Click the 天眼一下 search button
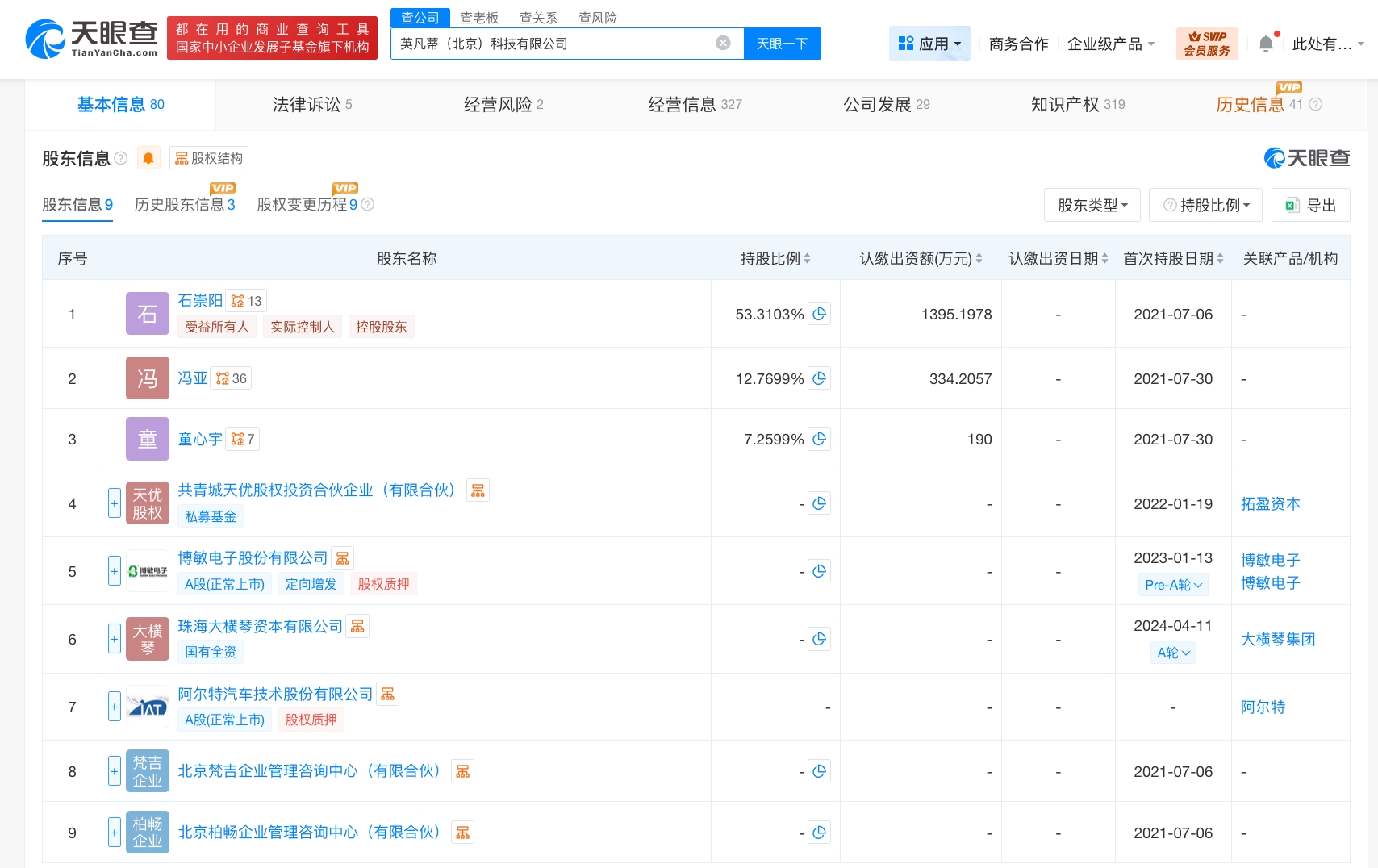Screen dimensions: 1378x868 (x=782, y=44)
